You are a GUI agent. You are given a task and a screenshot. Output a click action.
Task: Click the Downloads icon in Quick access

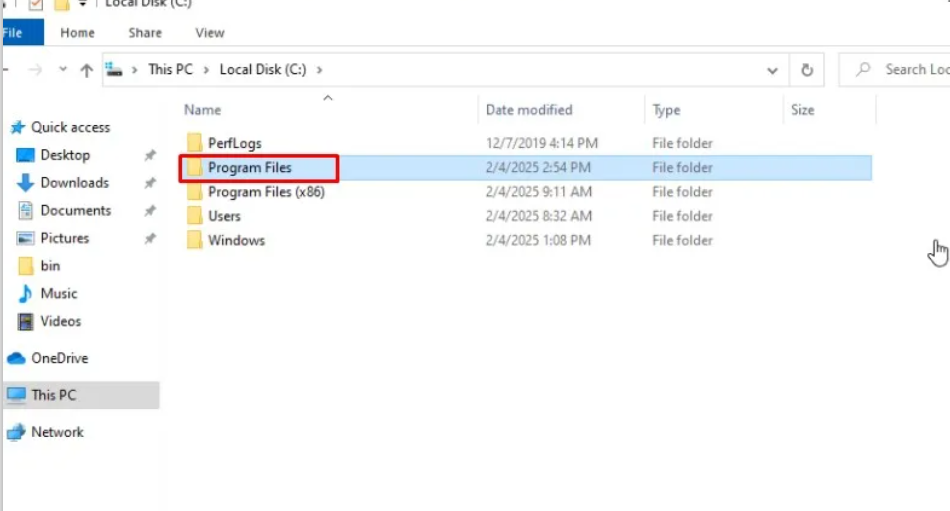click(26, 183)
